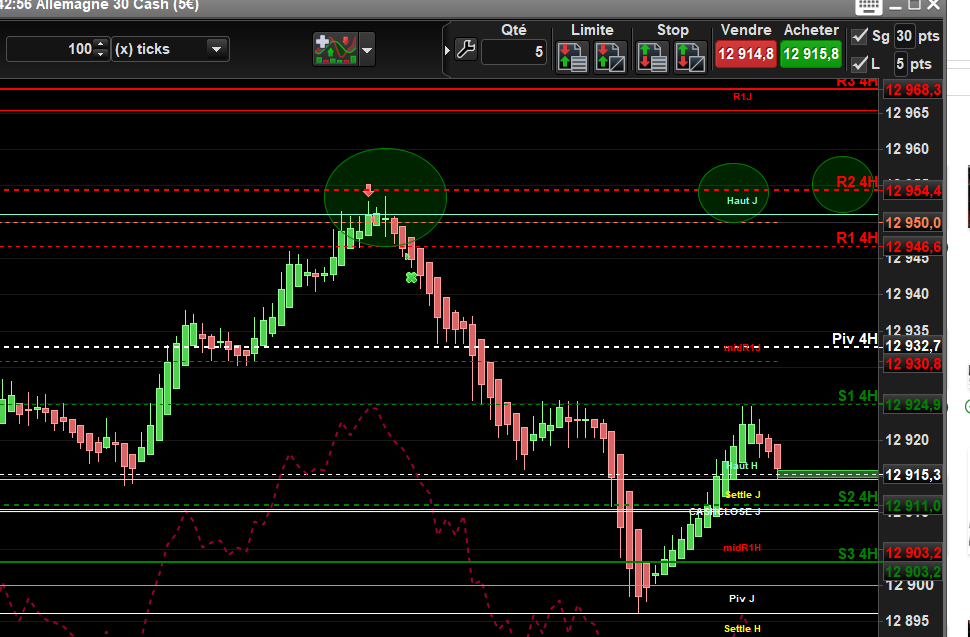Click the Settle H level label

tap(742, 629)
